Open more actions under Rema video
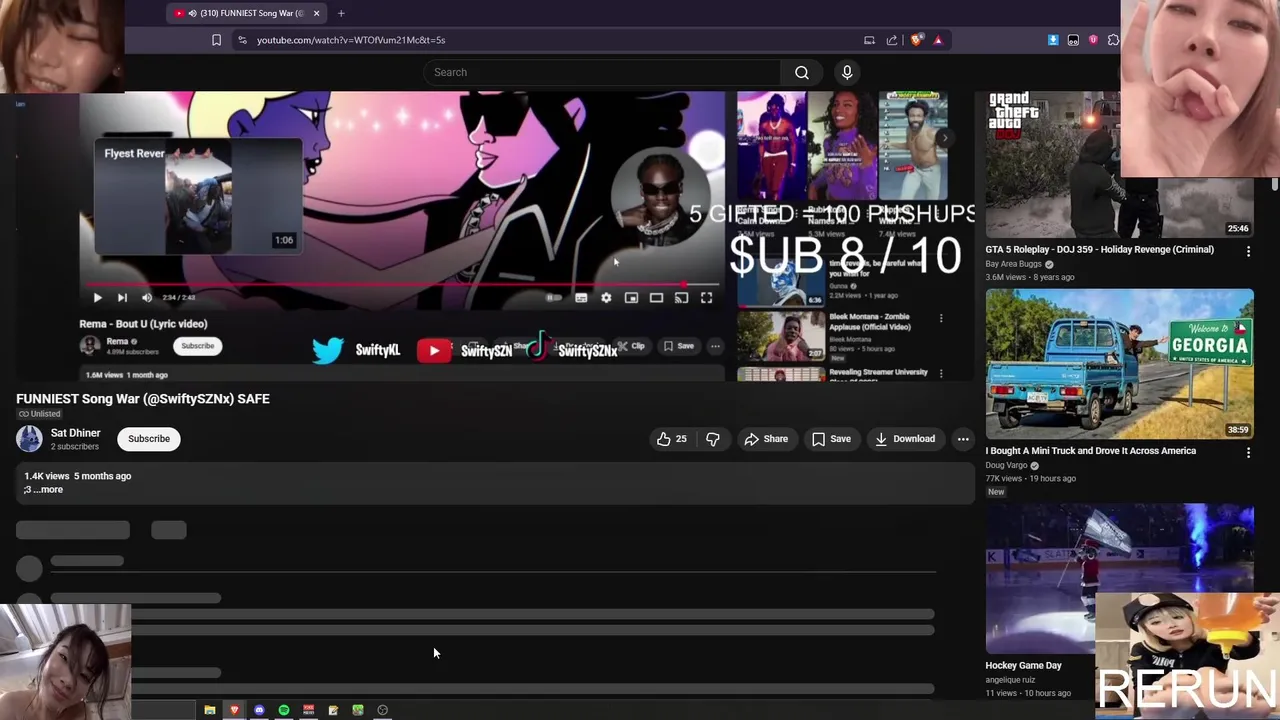The image size is (1280, 720). tap(715, 346)
